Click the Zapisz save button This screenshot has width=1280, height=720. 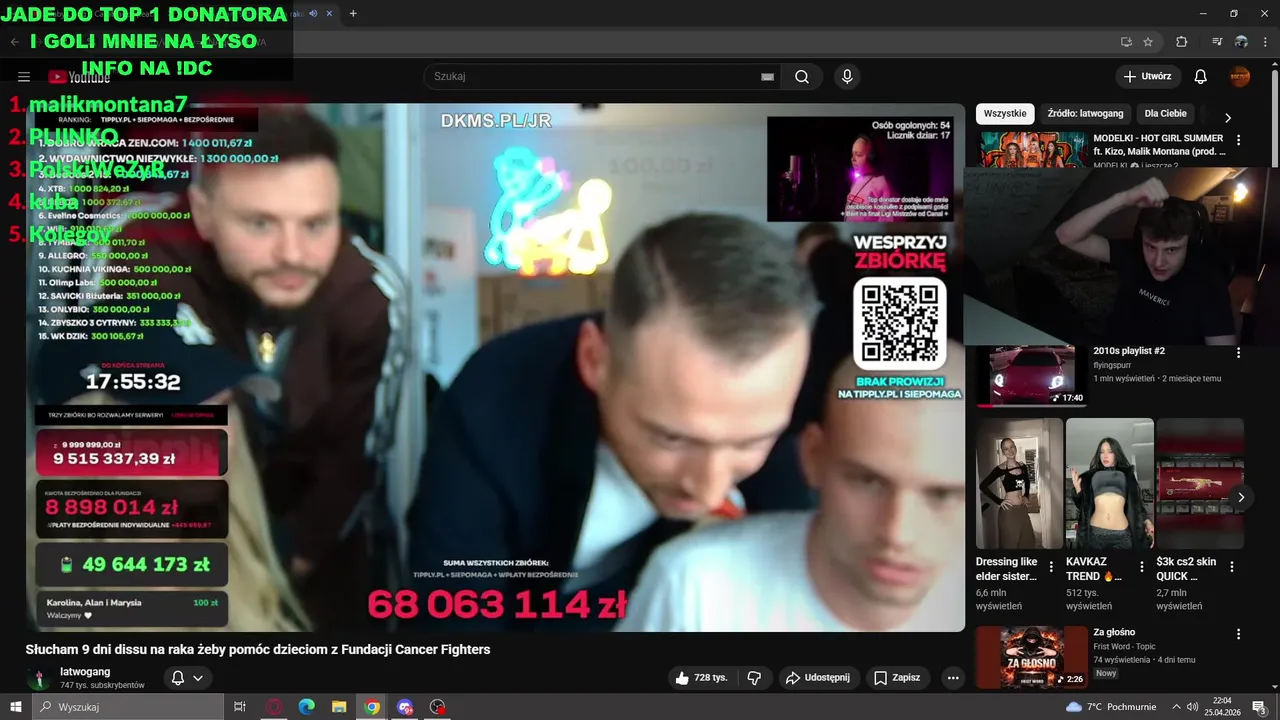[897, 678]
